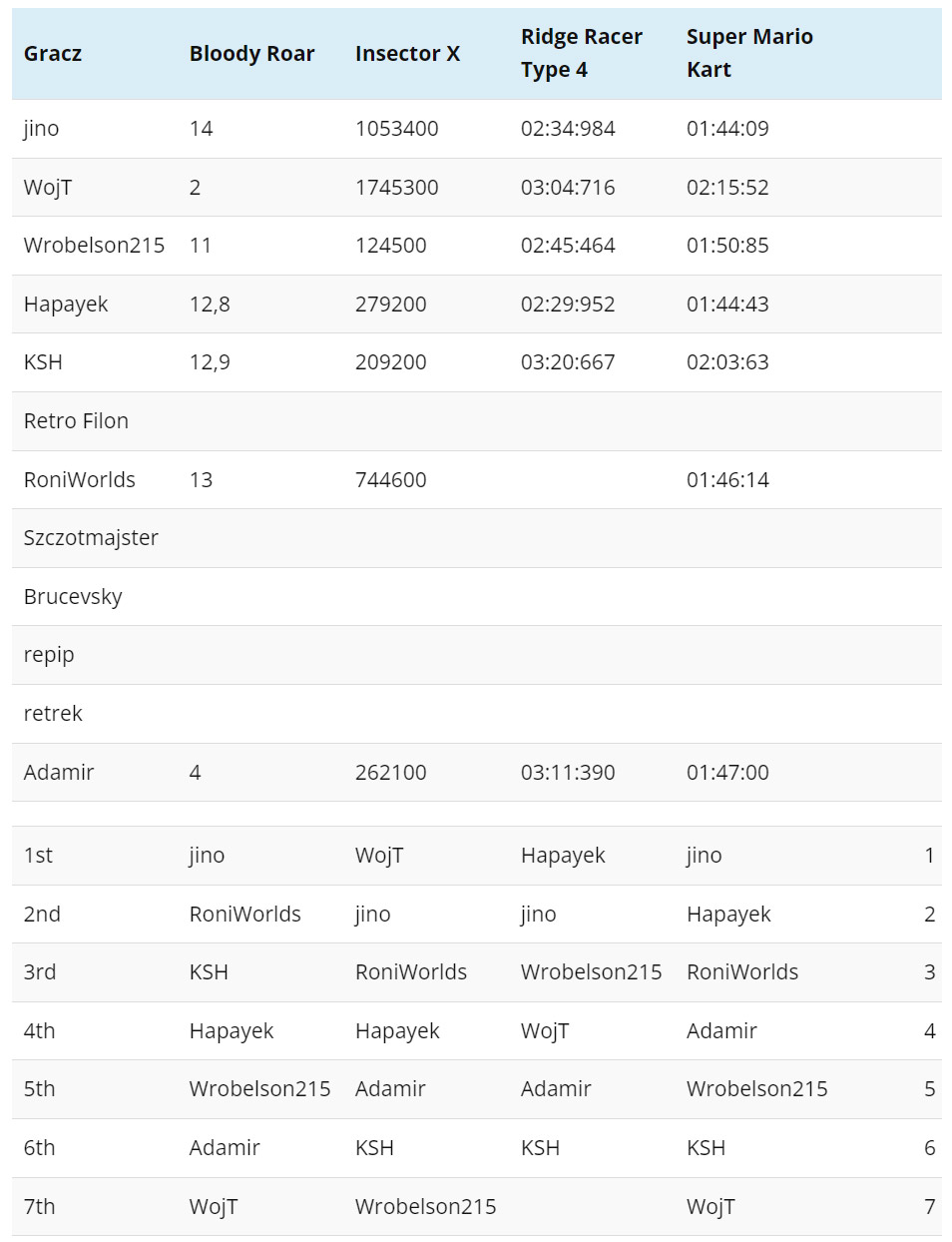The image size is (952, 1242).
Task: Select the 4th place row label
Action: (x=39, y=1031)
